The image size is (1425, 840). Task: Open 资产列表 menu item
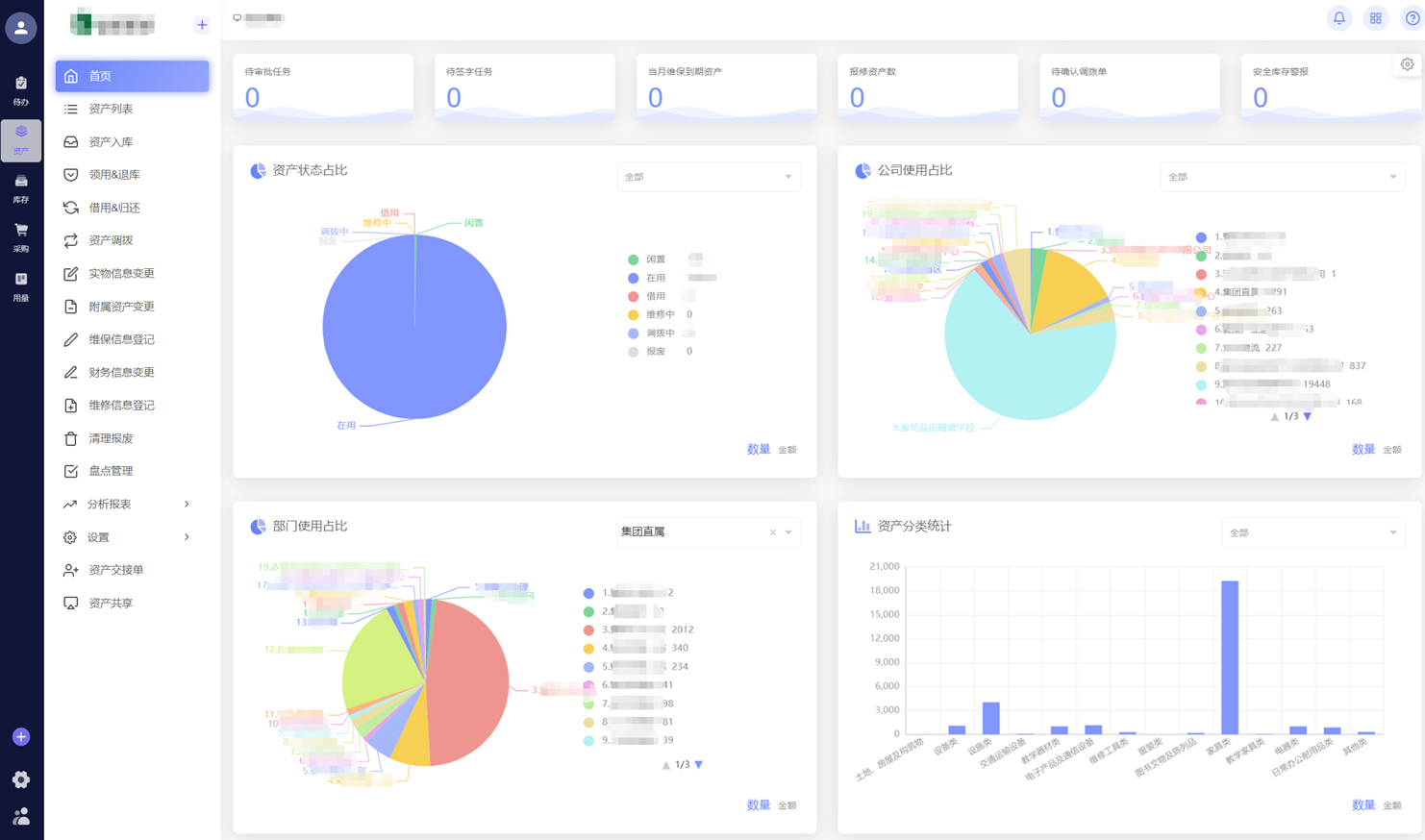point(111,110)
